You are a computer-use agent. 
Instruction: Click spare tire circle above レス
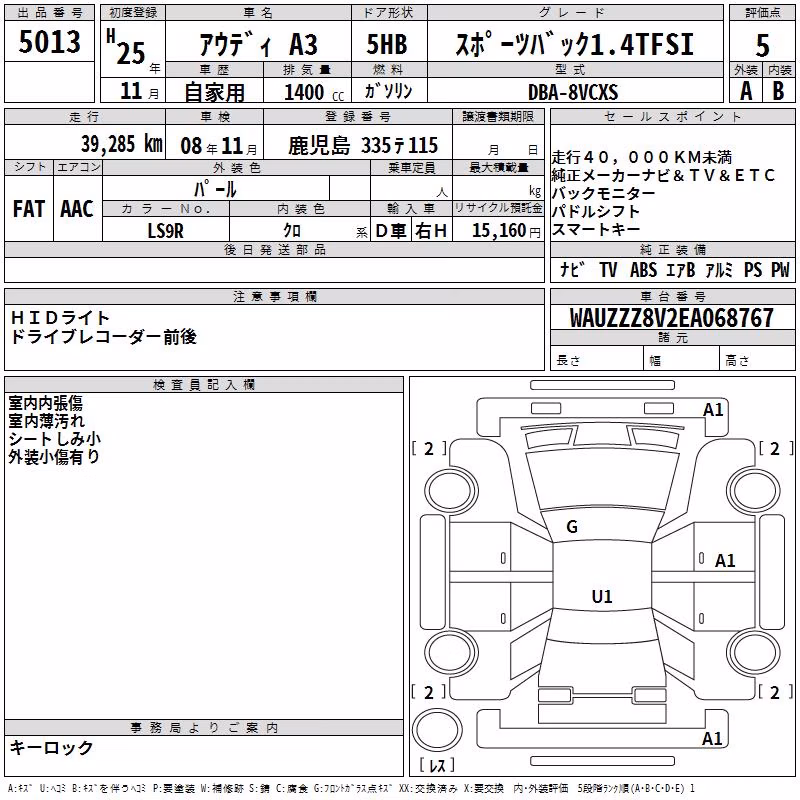[x=437, y=729]
